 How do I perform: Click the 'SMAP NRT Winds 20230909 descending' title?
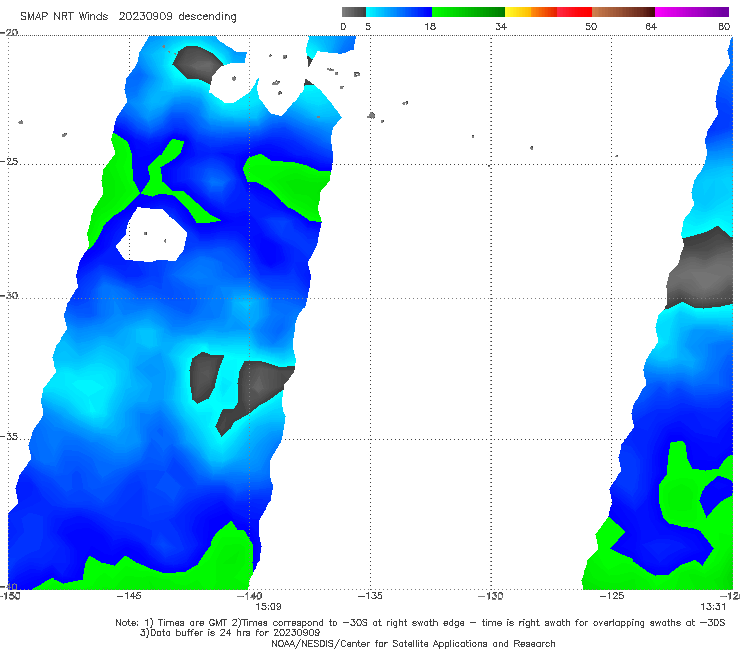point(128,16)
